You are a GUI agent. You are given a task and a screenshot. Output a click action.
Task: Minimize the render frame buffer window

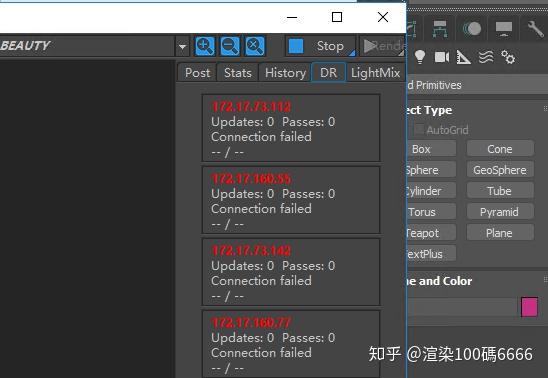pos(292,17)
